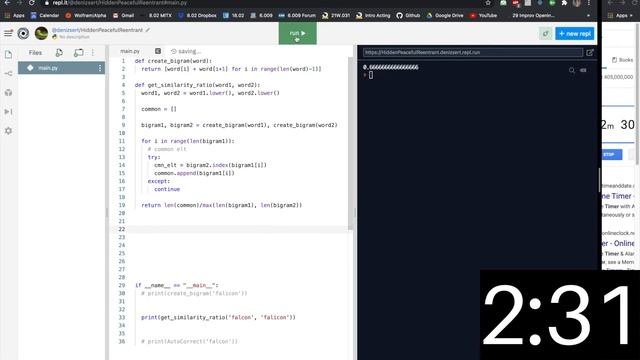The image size is (640, 360).
Task: Open the 21W.031 bookmark
Action: click(x=336, y=16)
